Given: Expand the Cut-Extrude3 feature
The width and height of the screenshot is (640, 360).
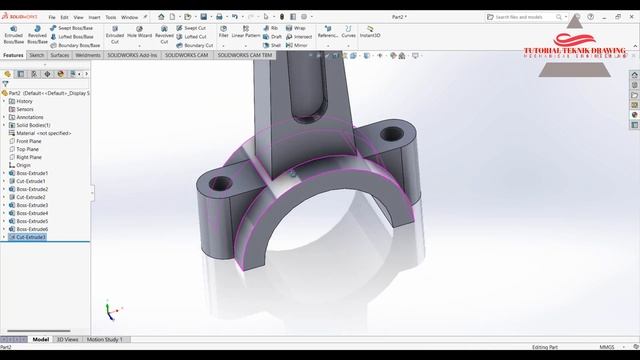Looking at the screenshot, I should tap(4, 237).
